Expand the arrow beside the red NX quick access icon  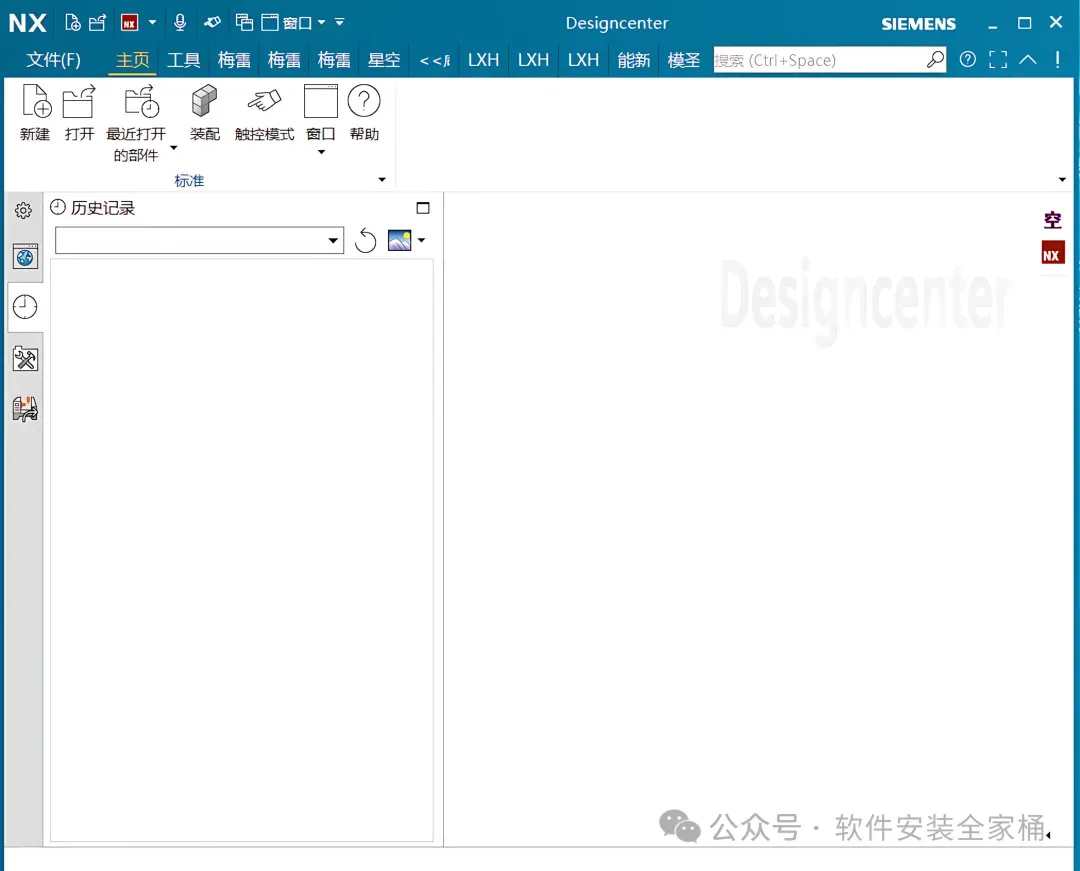pos(152,23)
